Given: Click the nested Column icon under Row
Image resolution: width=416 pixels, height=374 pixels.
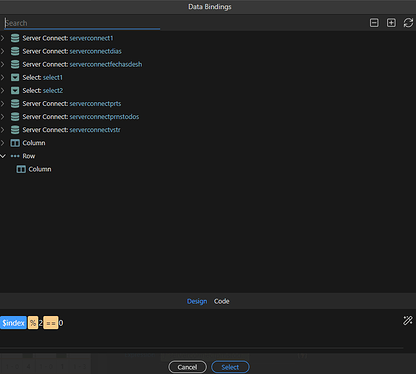Looking at the screenshot, I should tap(21, 169).
